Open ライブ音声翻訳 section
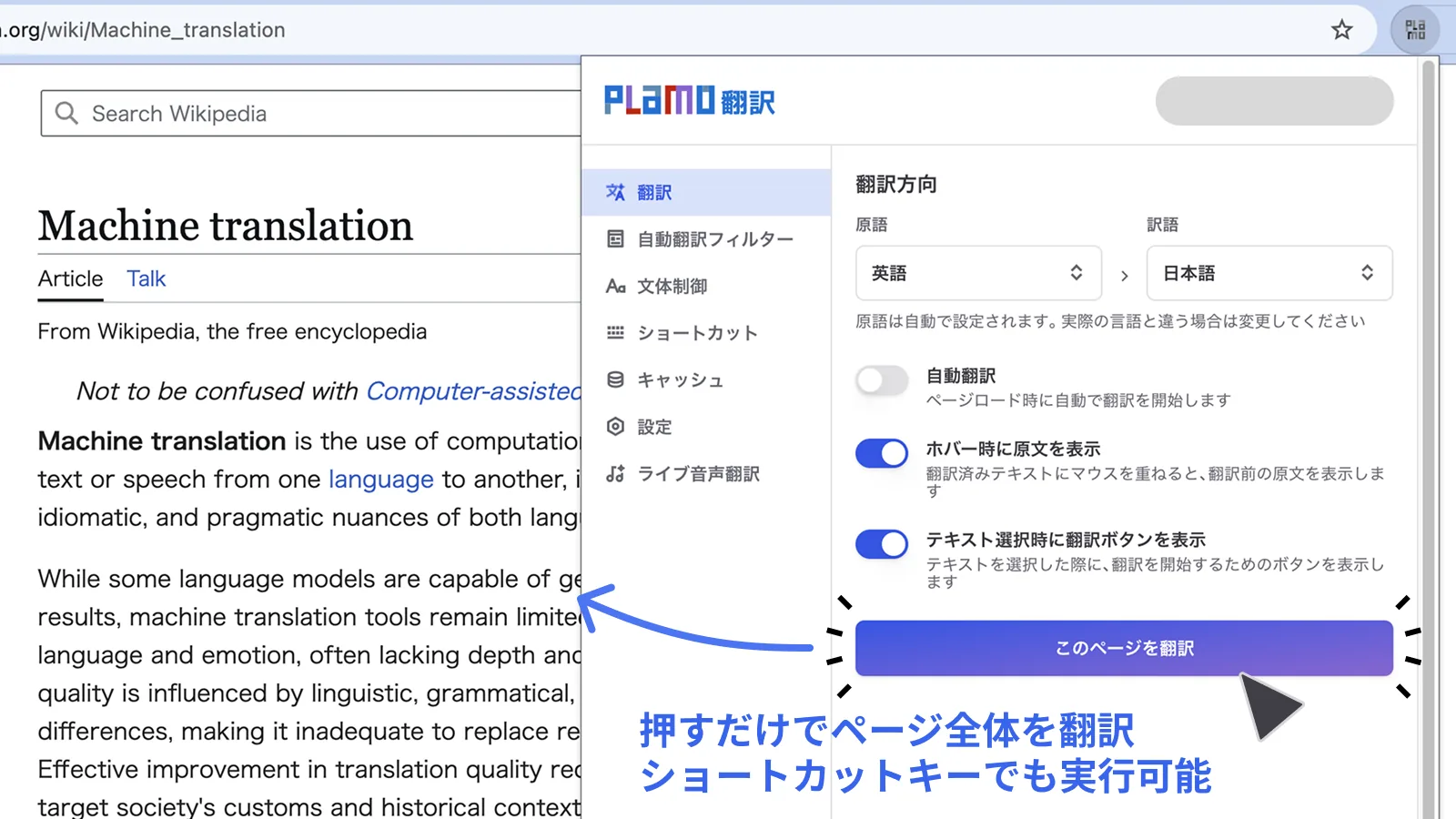This screenshot has height=819, width=1456. (x=706, y=474)
